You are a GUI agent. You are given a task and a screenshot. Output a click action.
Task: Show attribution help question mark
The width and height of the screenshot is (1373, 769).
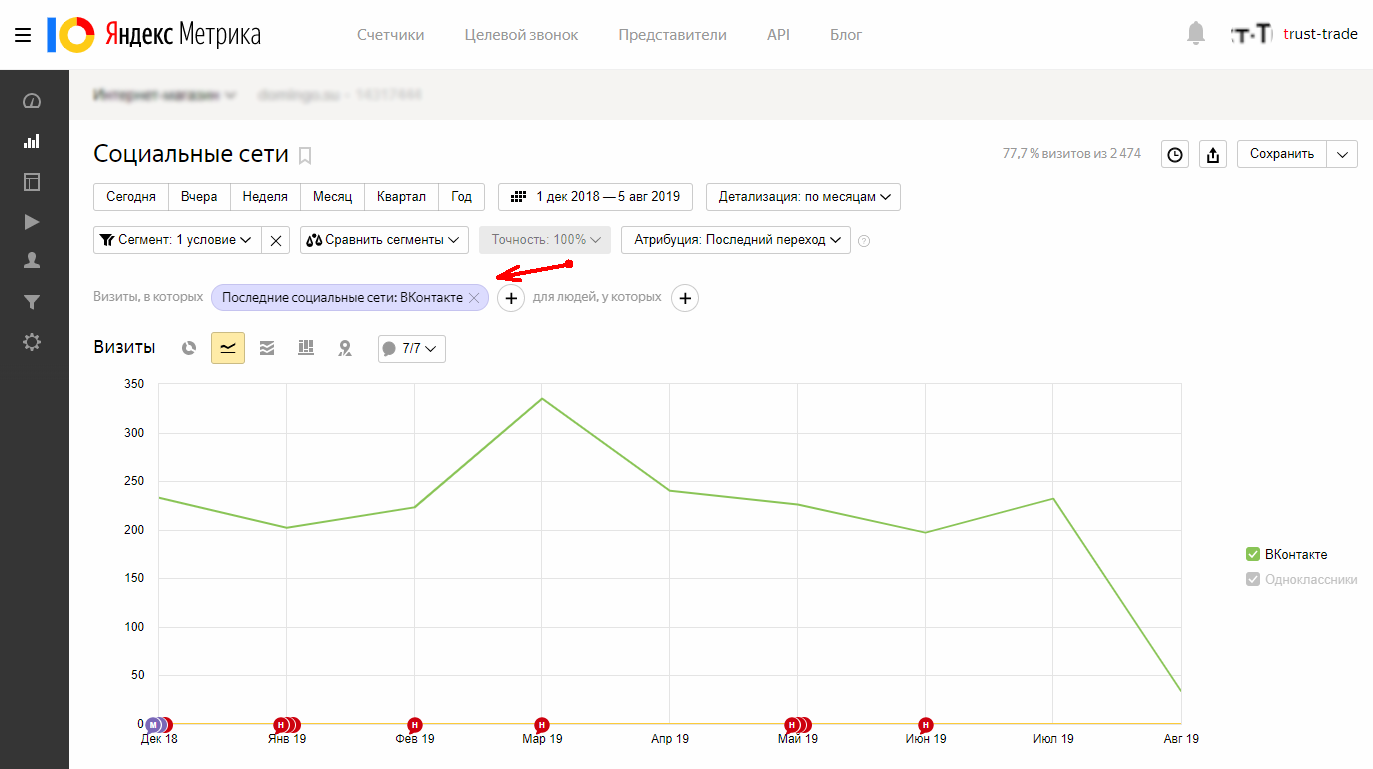click(864, 240)
